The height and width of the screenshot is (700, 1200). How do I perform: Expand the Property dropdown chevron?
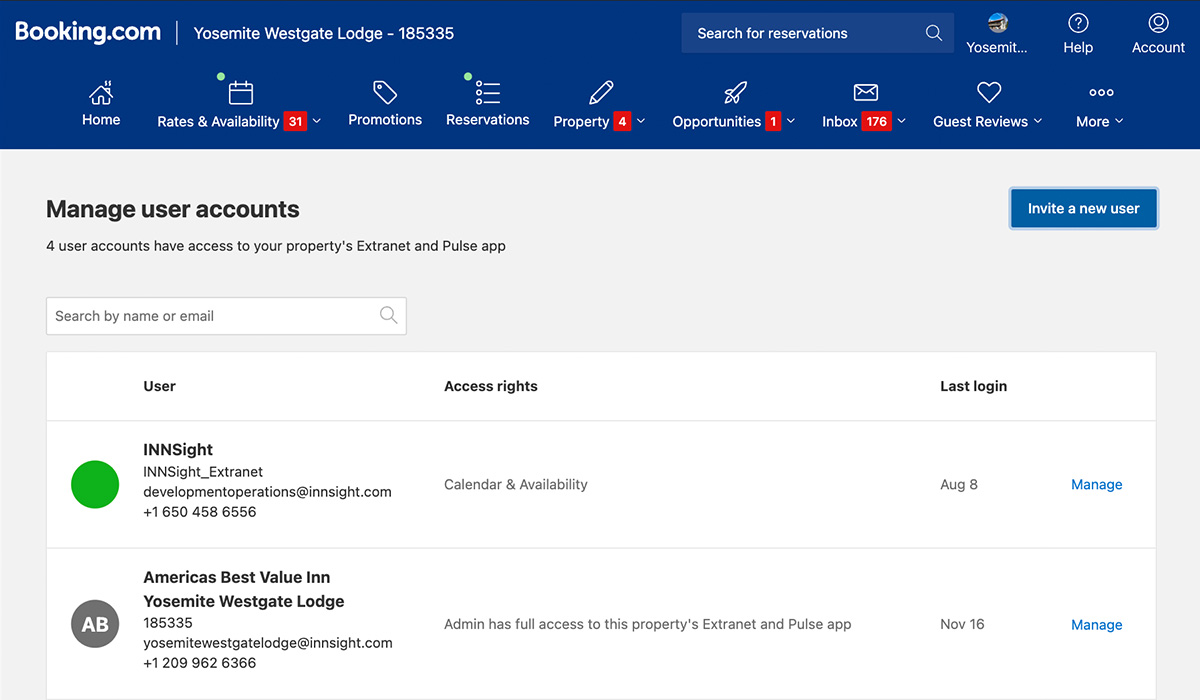641,121
